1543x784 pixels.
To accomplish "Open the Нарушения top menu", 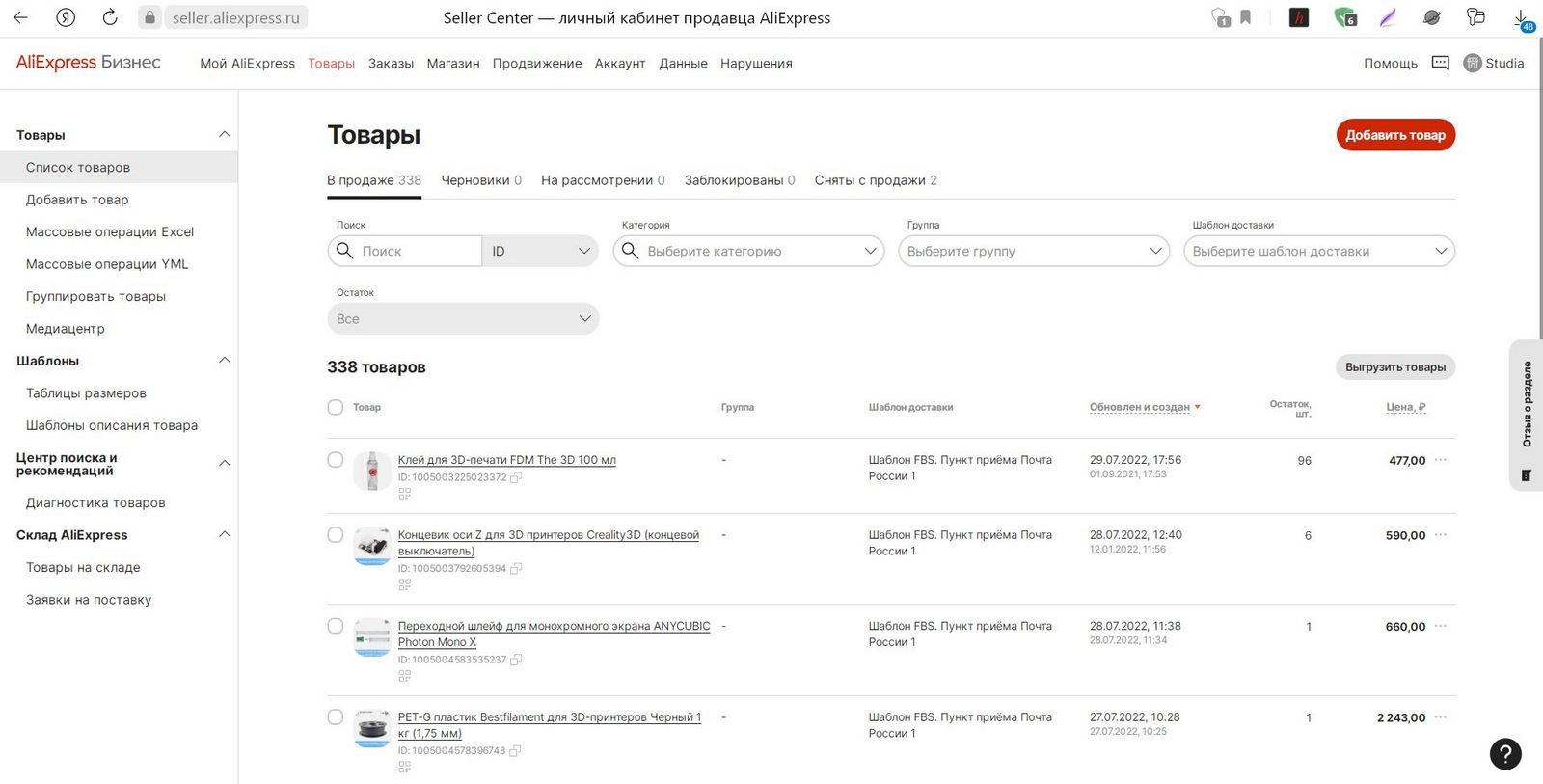I will pos(756,63).
